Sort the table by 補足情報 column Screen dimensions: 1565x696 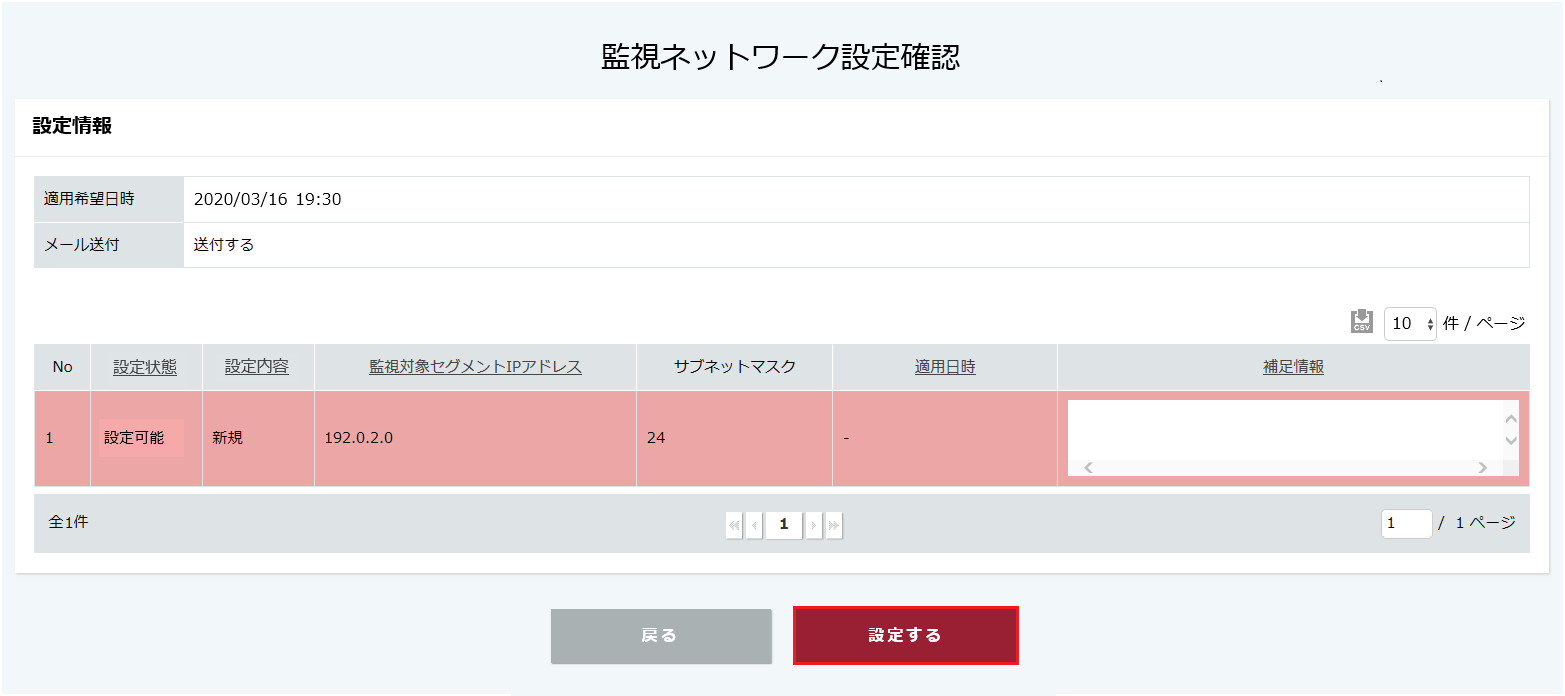tap(1293, 367)
